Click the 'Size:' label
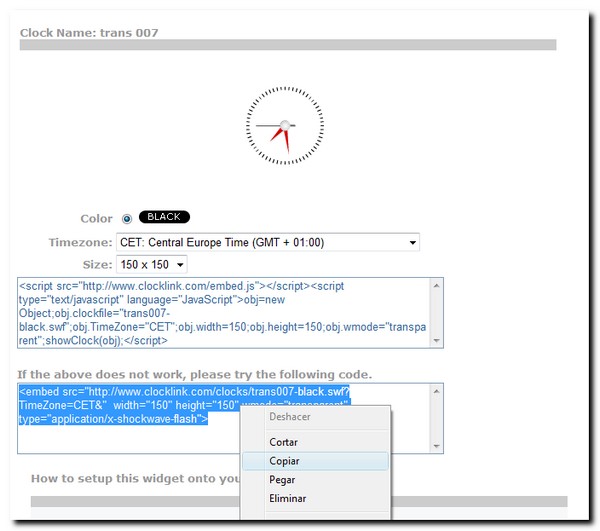The width and height of the screenshot is (600, 531). point(98,265)
